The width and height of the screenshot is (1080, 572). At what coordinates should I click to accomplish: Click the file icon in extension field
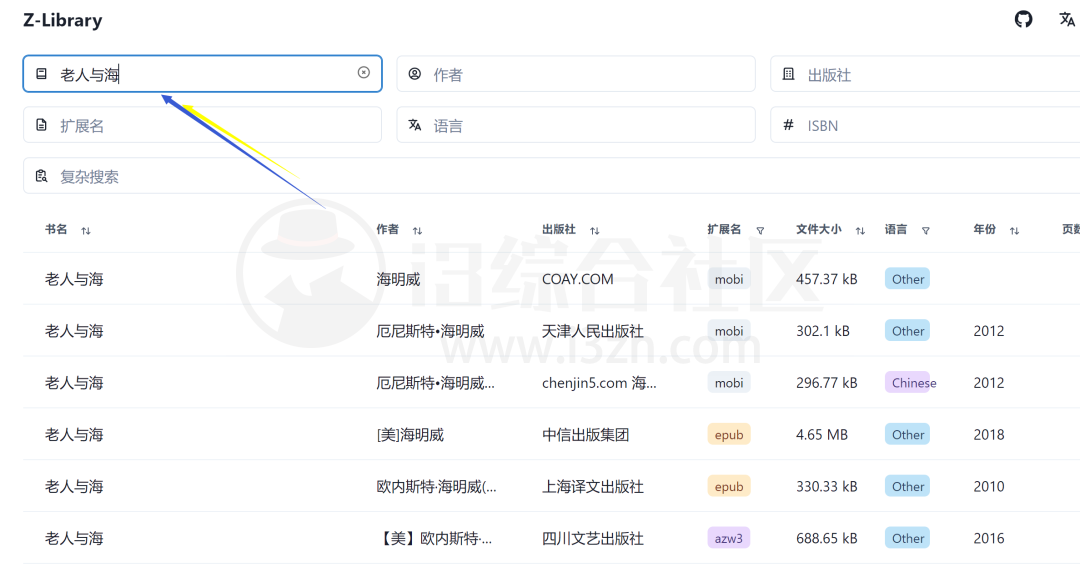pyautogui.click(x=41, y=125)
